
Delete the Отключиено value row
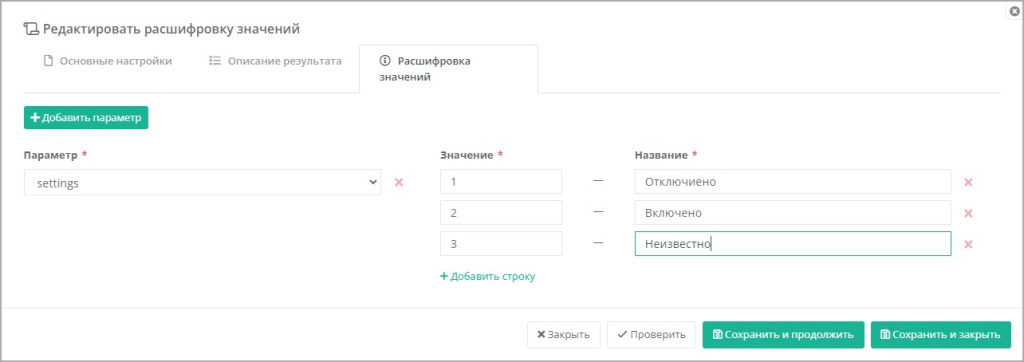(968, 182)
